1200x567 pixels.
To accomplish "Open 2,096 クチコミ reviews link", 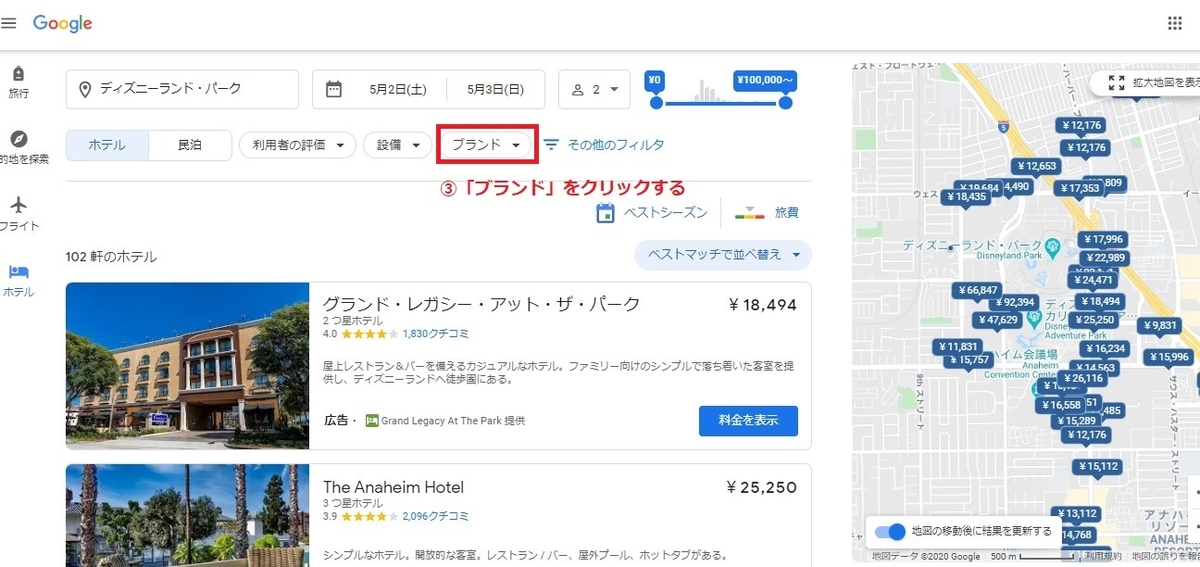I will point(435,517).
